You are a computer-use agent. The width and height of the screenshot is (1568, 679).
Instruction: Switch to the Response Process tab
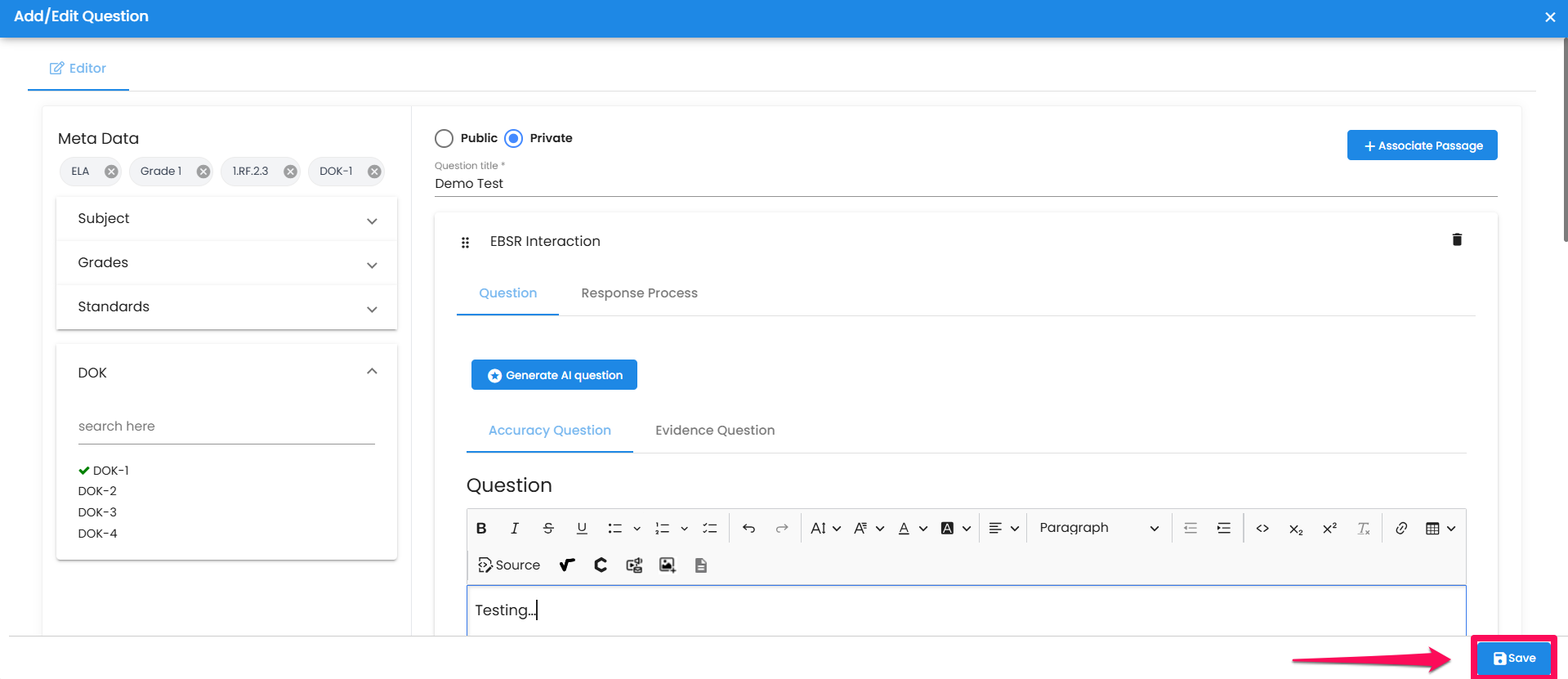click(x=639, y=293)
